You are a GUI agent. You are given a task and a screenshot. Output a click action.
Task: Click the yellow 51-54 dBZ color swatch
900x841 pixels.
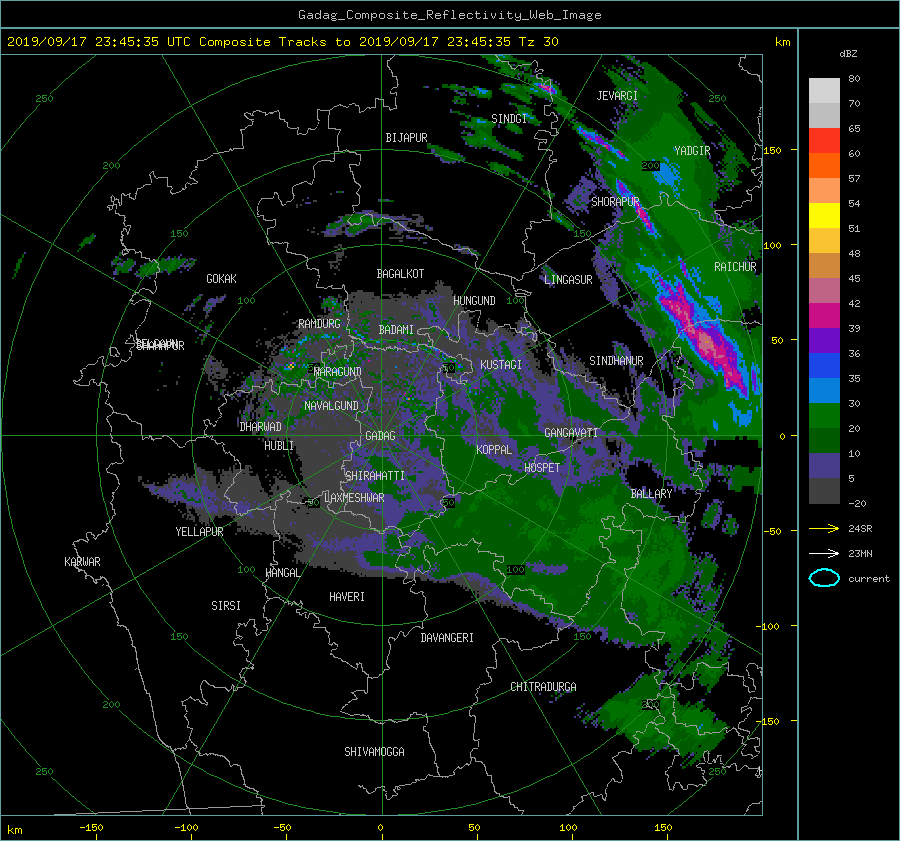(824, 216)
